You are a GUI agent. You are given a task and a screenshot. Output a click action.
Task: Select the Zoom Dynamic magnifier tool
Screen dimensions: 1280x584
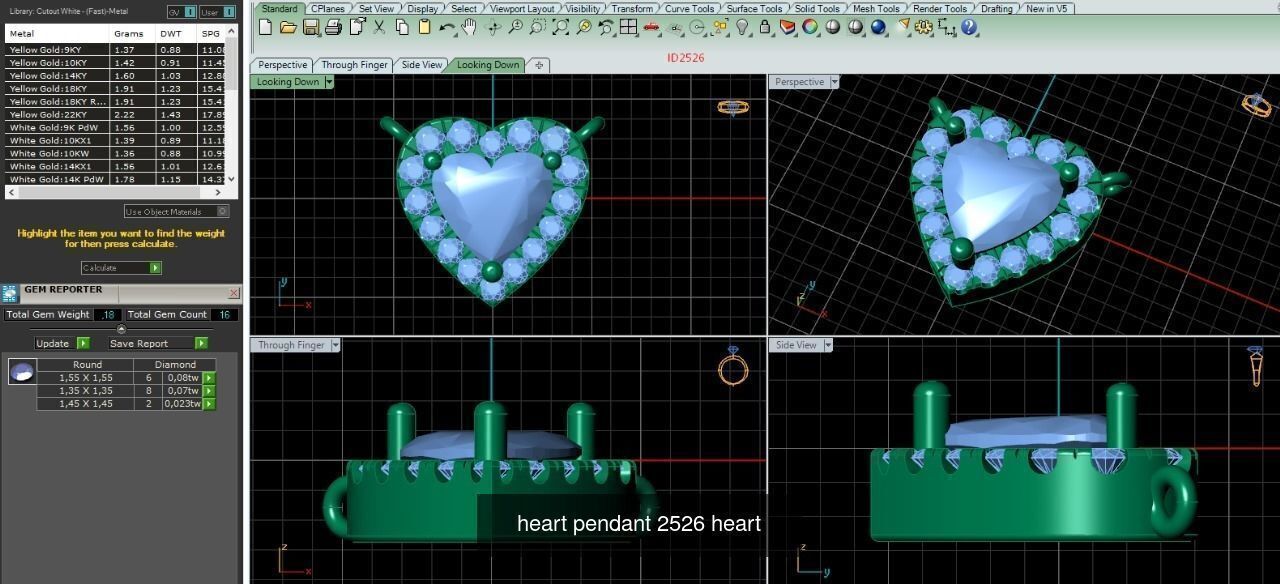point(515,27)
